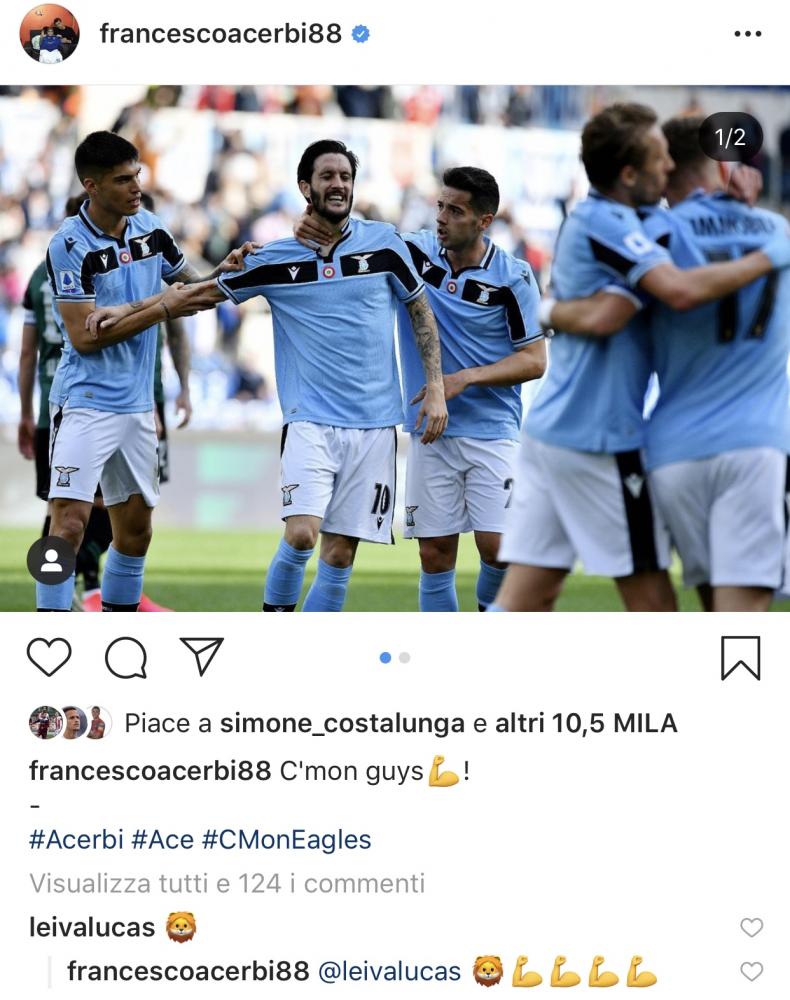Like francescoacerbi88 reply with small heart

(752, 971)
